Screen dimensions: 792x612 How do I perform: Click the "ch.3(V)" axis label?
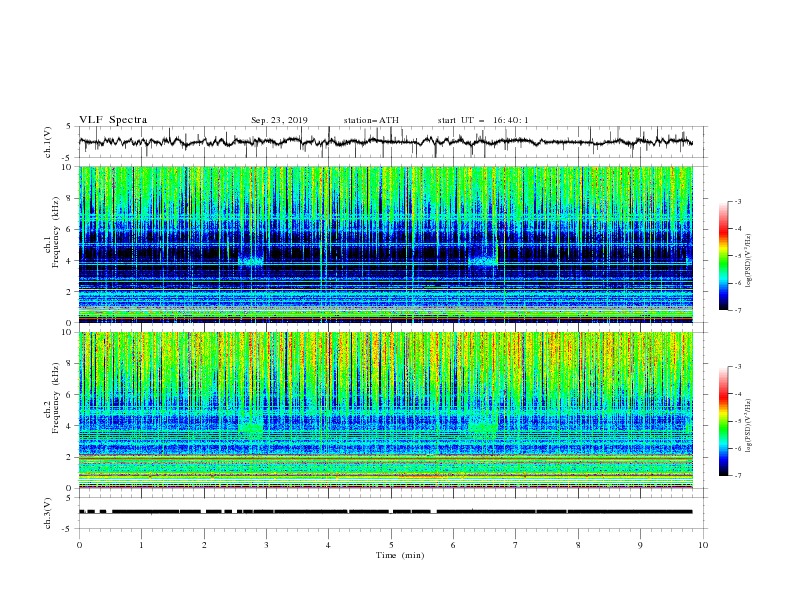pyautogui.click(x=48, y=513)
